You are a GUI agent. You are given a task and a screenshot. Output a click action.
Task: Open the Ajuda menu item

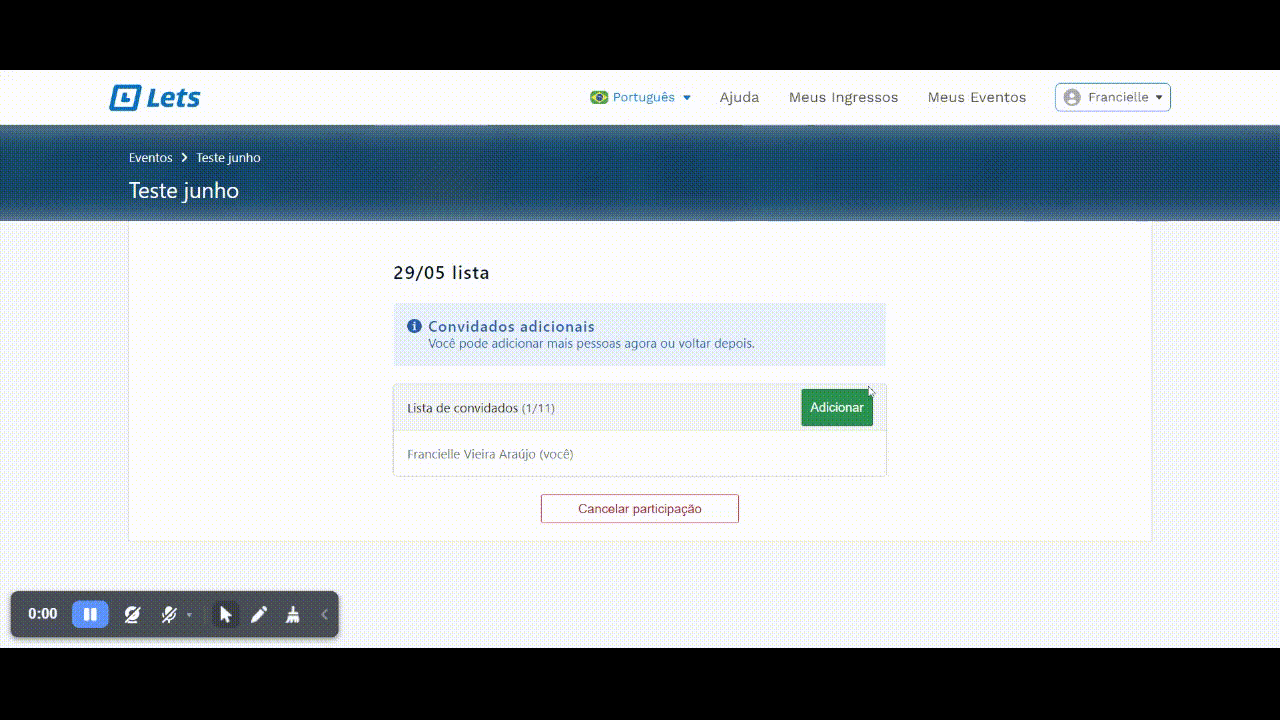coord(739,97)
